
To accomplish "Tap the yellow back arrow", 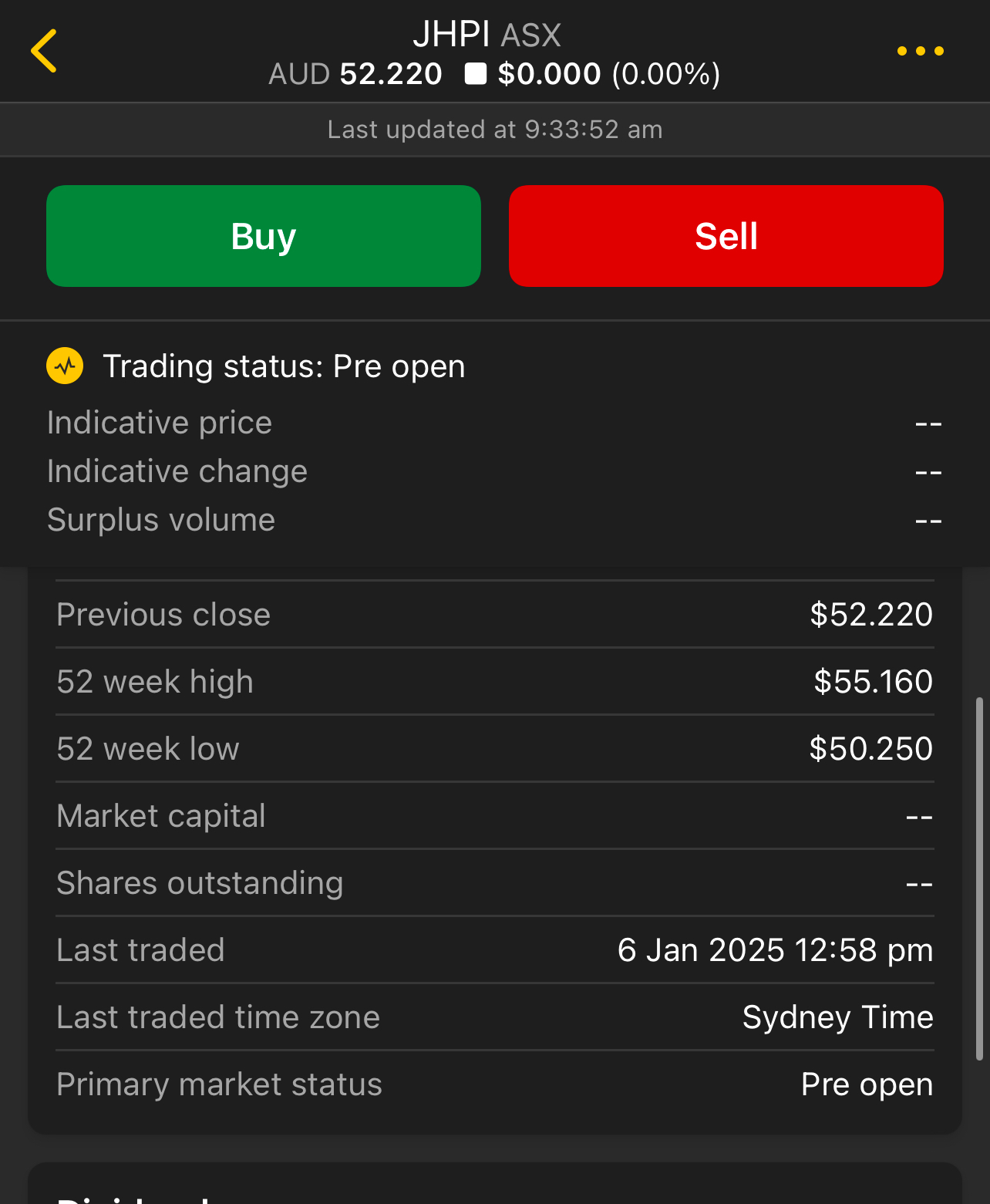I will click(44, 51).
